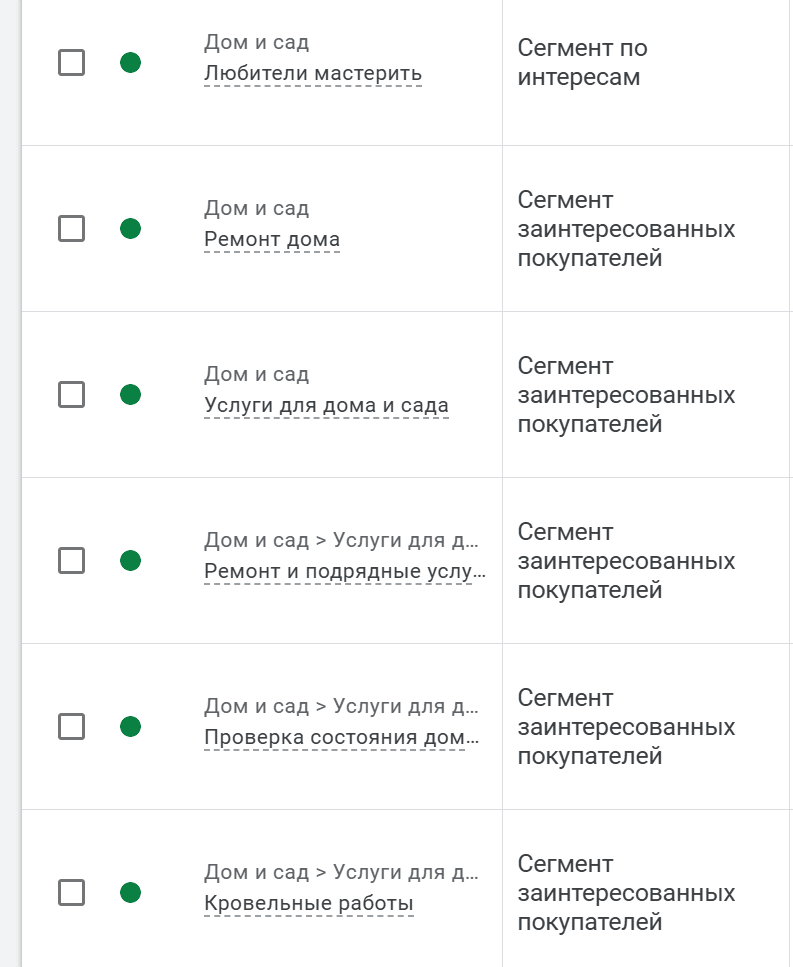Click segment type cell in Кровельные работы row
Image resolution: width=793 pixels, height=967 pixels.
[x=647, y=892]
